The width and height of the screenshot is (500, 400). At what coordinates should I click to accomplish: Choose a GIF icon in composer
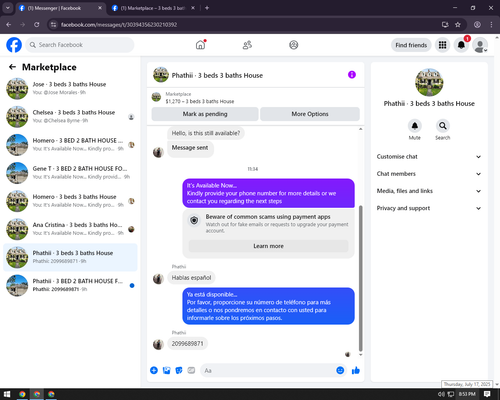pyautogui.click(x=191, y=370)
